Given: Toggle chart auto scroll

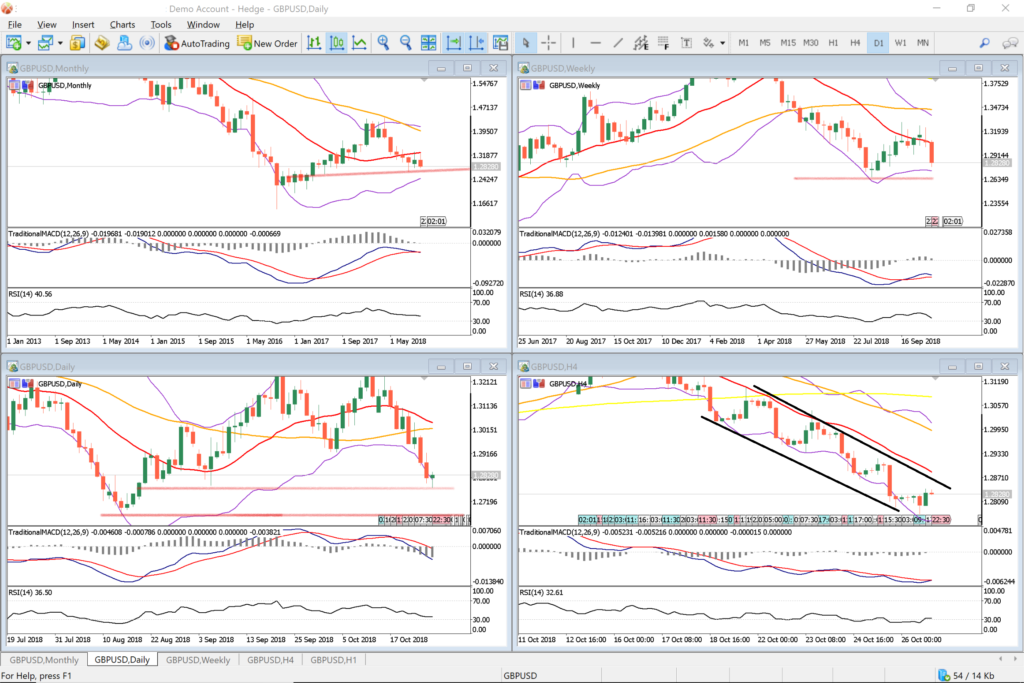Looking at the screenshot, I should (452, 43).
